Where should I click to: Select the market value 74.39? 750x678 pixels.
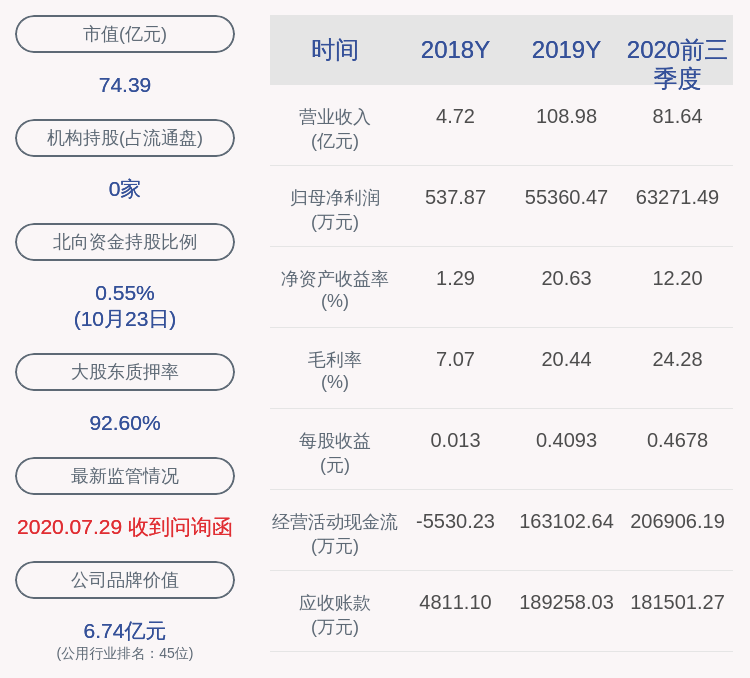tap(125, 85)
